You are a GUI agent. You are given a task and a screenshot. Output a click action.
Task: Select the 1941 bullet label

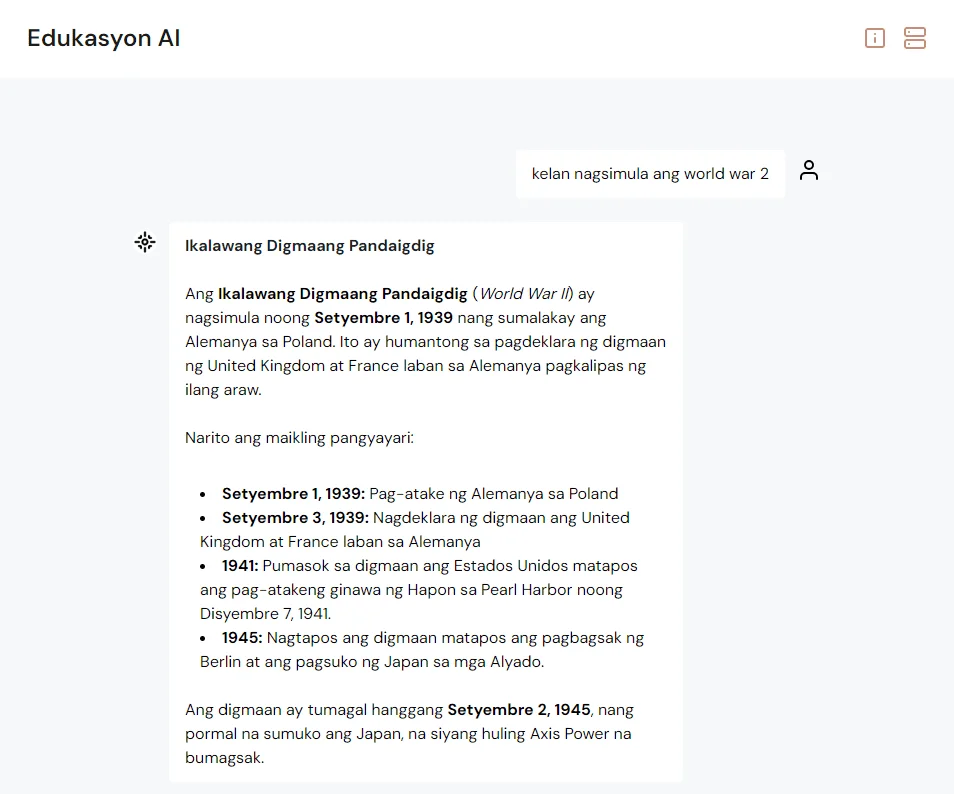240,566
